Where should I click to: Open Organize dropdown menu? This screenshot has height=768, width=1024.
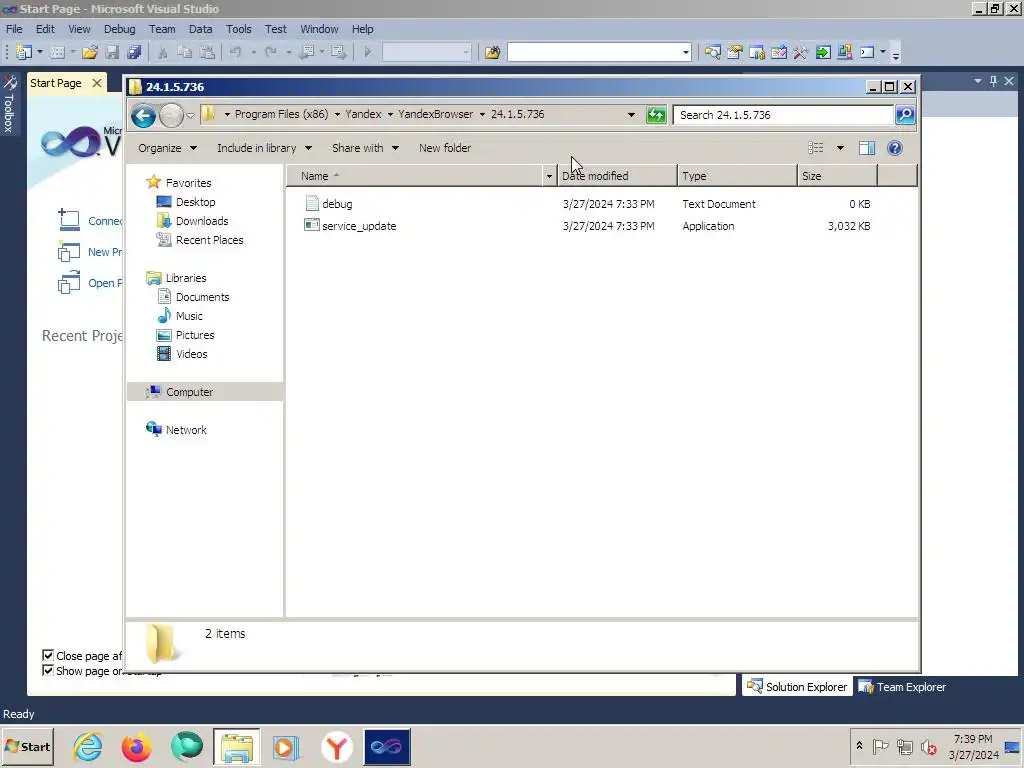click(167, 148)
